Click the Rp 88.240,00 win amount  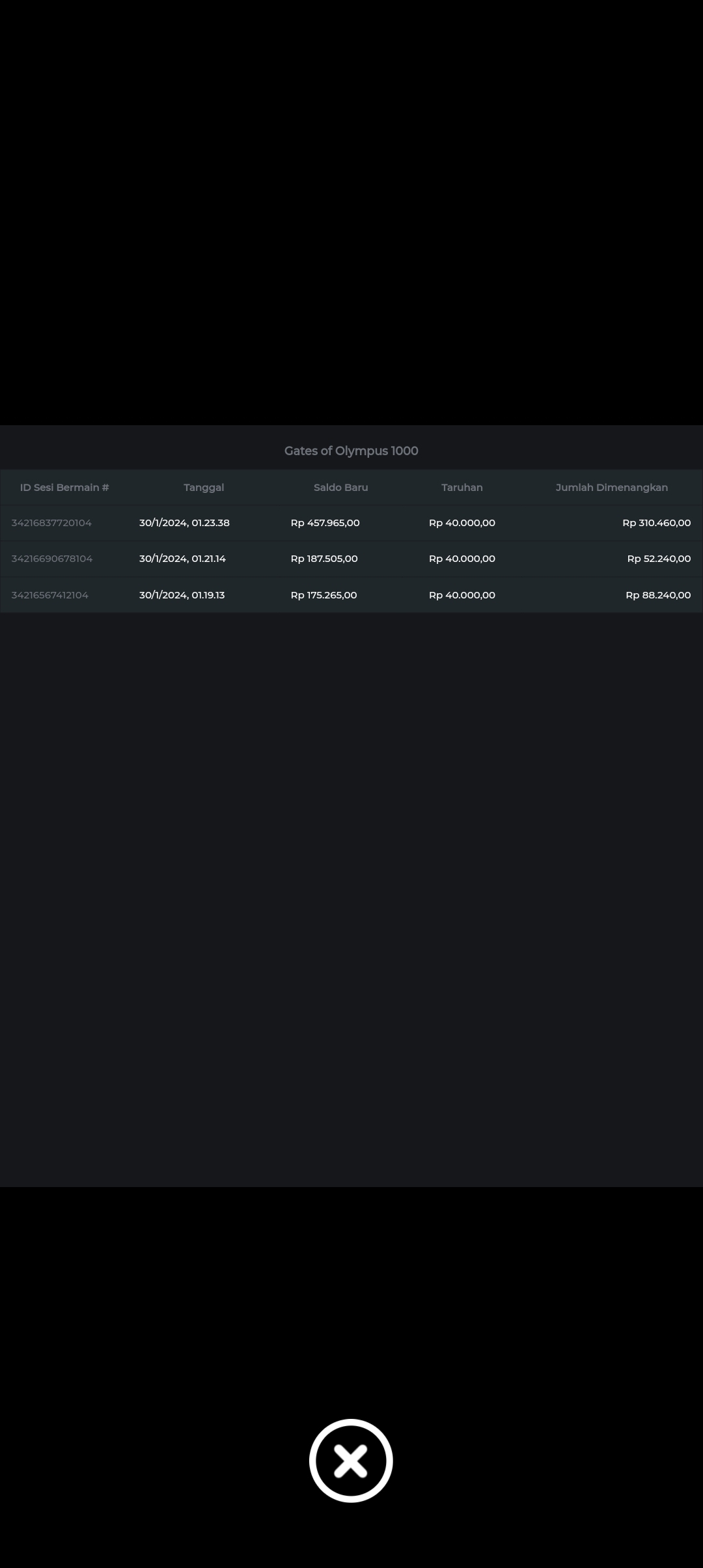pos(658,595)
